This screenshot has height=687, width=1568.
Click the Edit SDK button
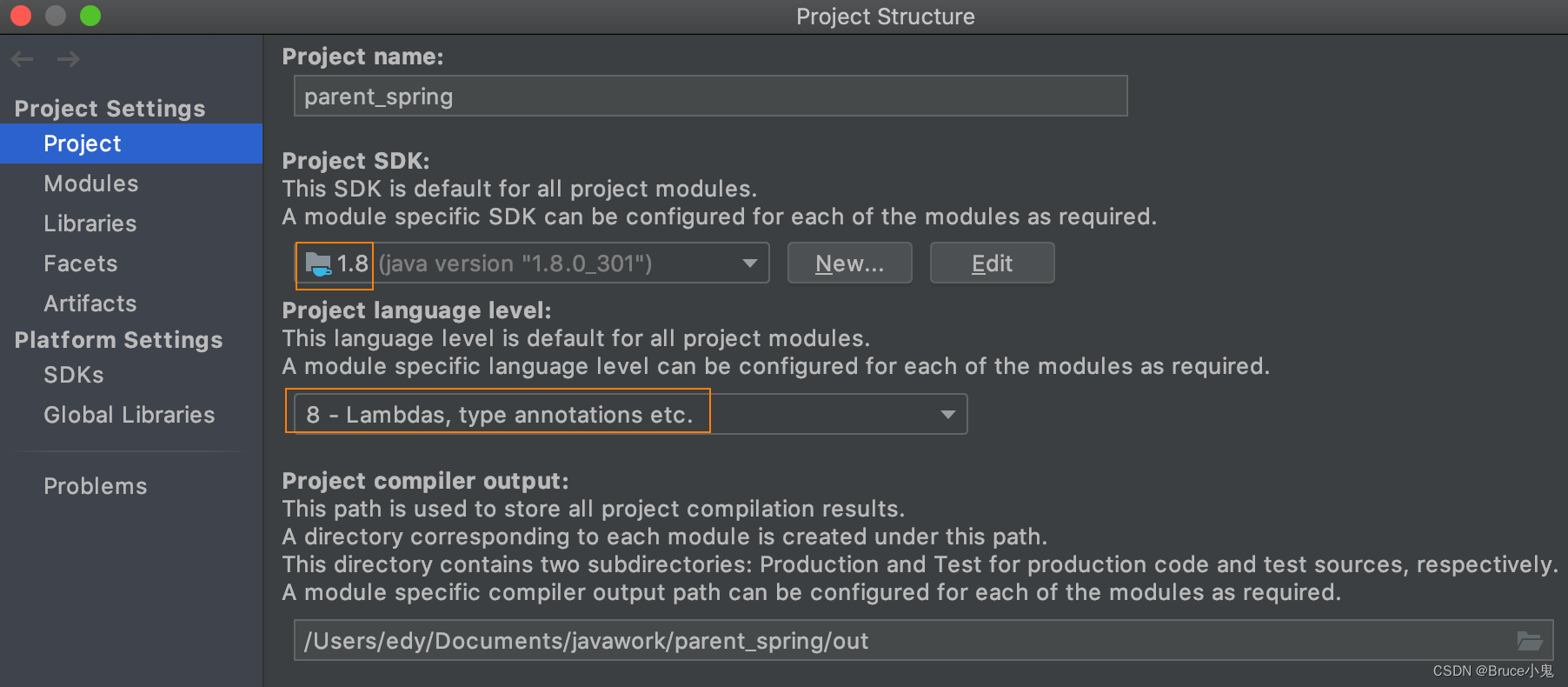[992, 263]
